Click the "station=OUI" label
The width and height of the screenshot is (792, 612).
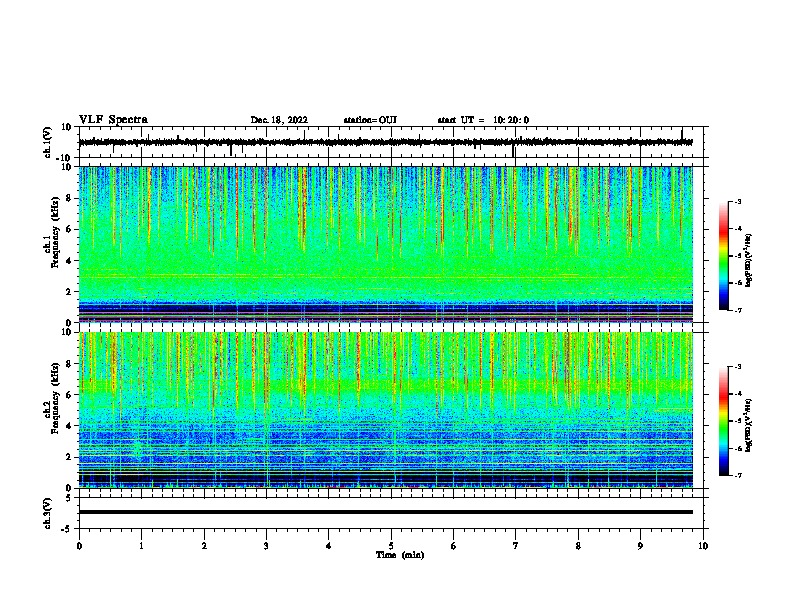(370, 120)
